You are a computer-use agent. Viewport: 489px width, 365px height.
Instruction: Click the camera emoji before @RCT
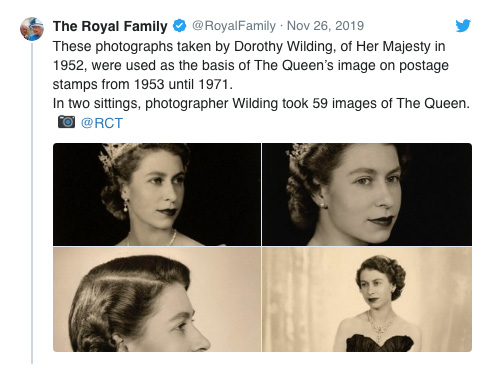(x=66, y=122)
